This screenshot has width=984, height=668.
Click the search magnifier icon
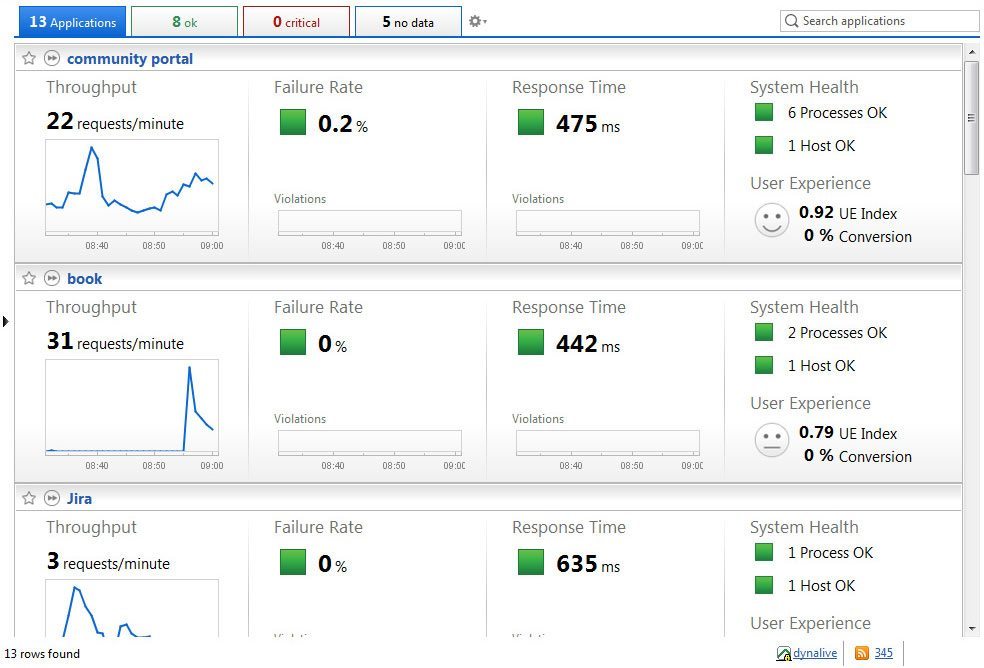[792, 21]
